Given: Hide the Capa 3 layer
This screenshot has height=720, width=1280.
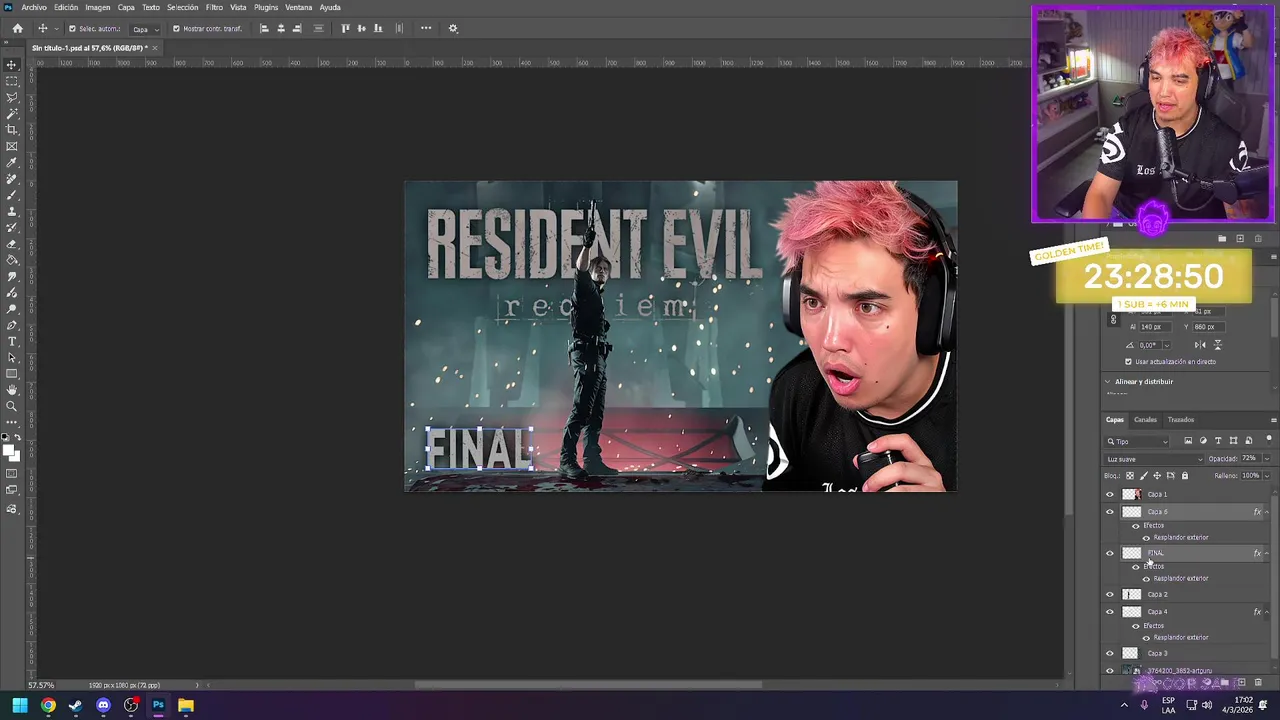Looking at the screenshot, I should tap(1109, 653).
